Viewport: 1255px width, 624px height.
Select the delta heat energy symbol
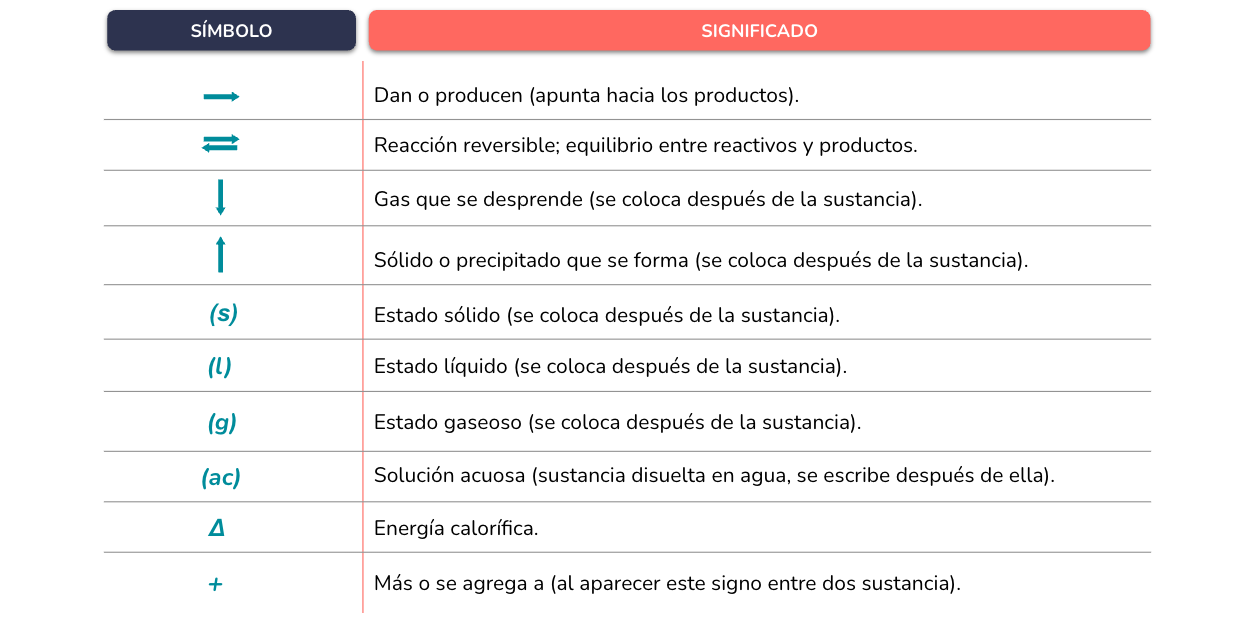pos(217,528)
